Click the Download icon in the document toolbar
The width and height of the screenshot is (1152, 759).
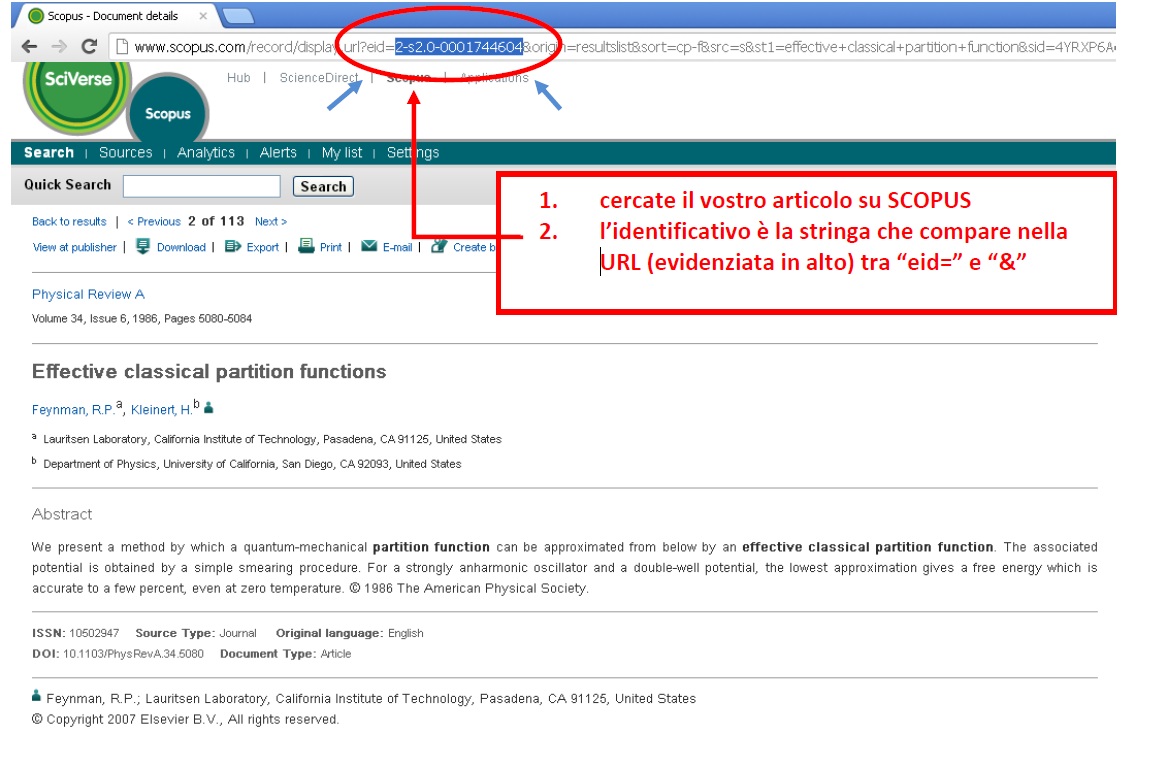[x=142, y=247]
